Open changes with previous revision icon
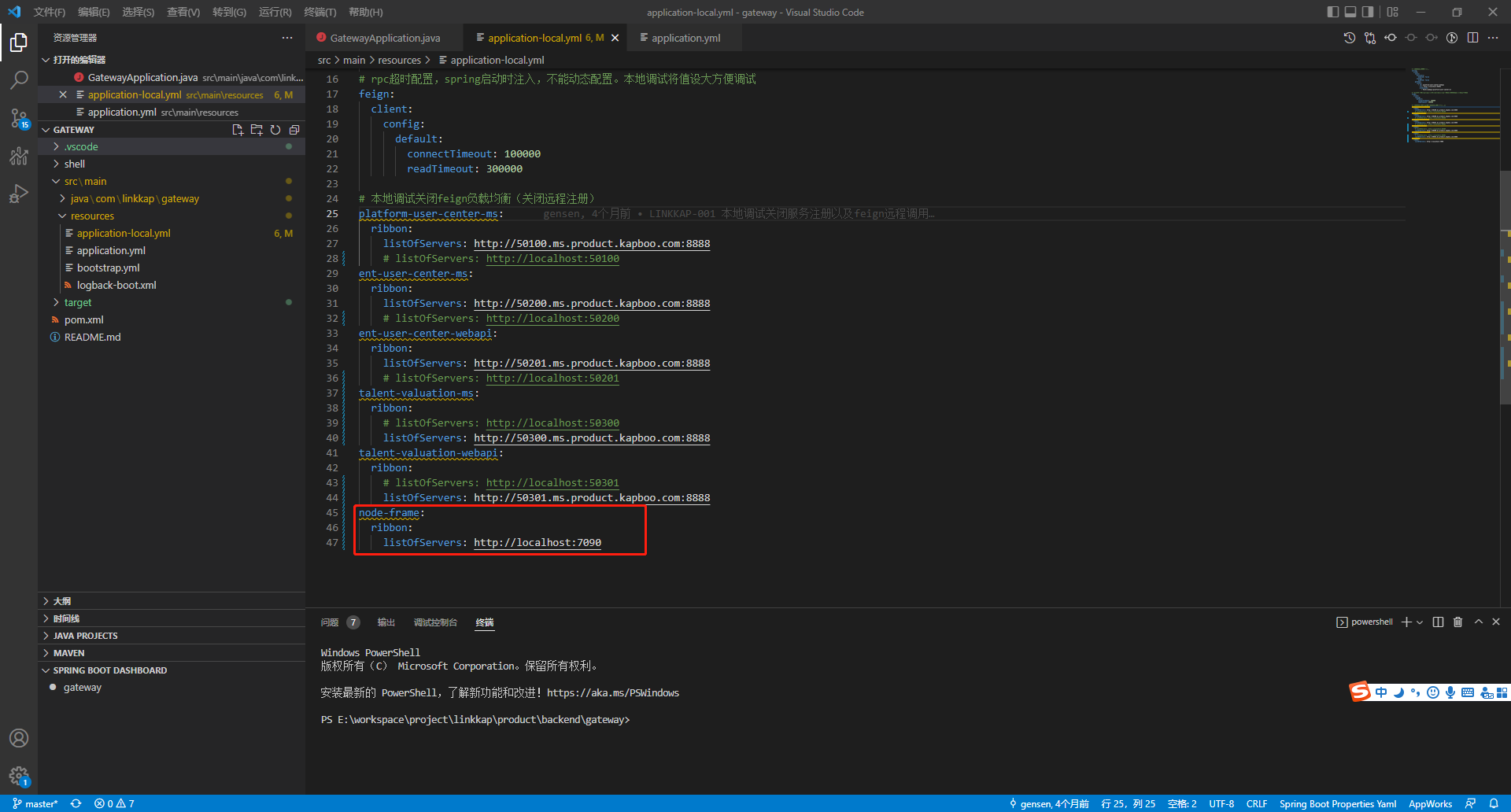This screenshot has height=812, width=1511. pyautogui.click(x=1391, y=38)
